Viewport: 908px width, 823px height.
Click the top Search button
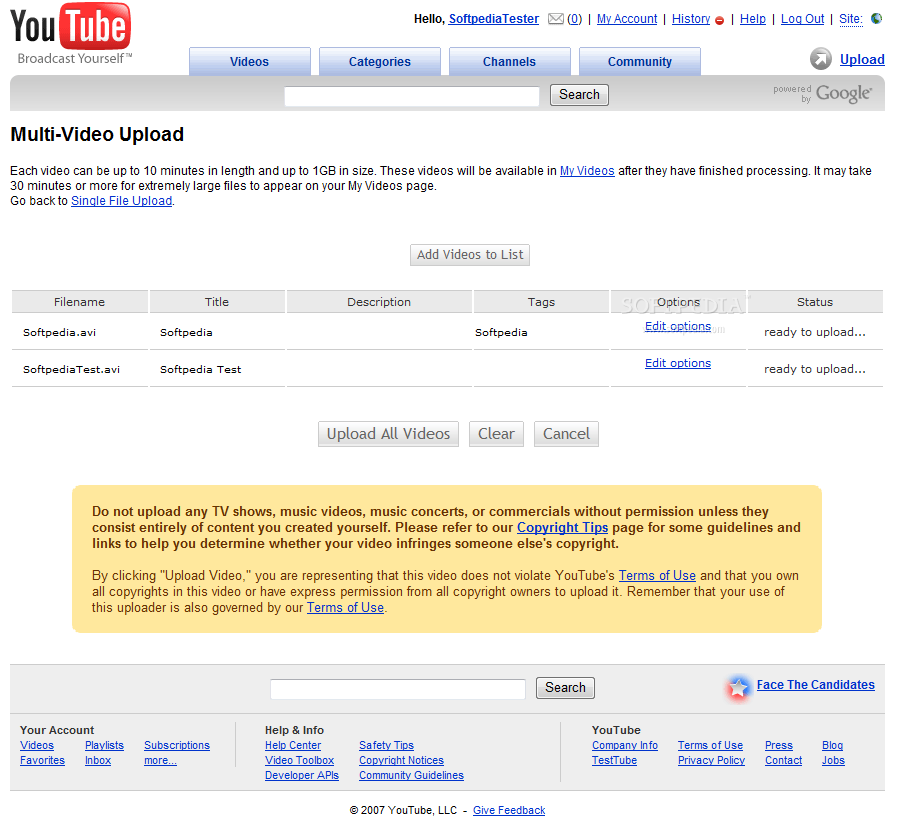(x=579, y=94)
